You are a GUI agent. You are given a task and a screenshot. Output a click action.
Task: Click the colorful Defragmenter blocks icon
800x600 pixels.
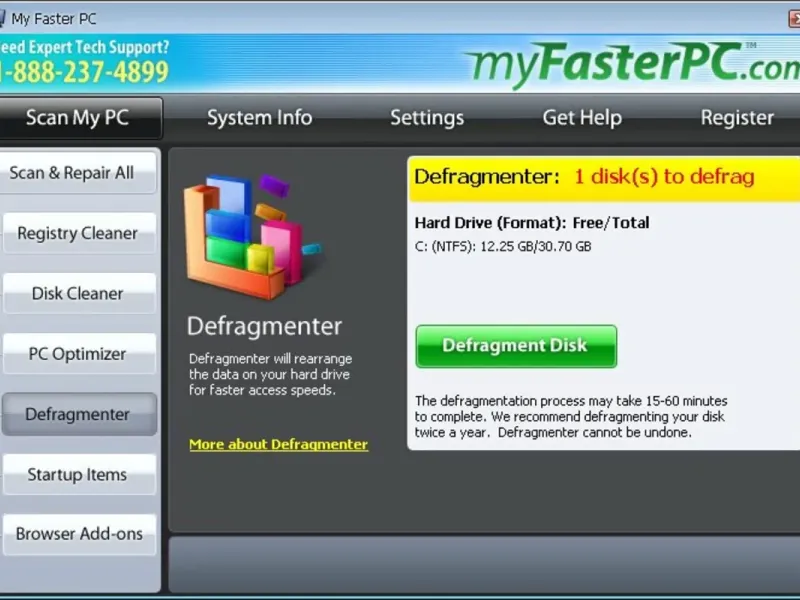tap(252, 237)
